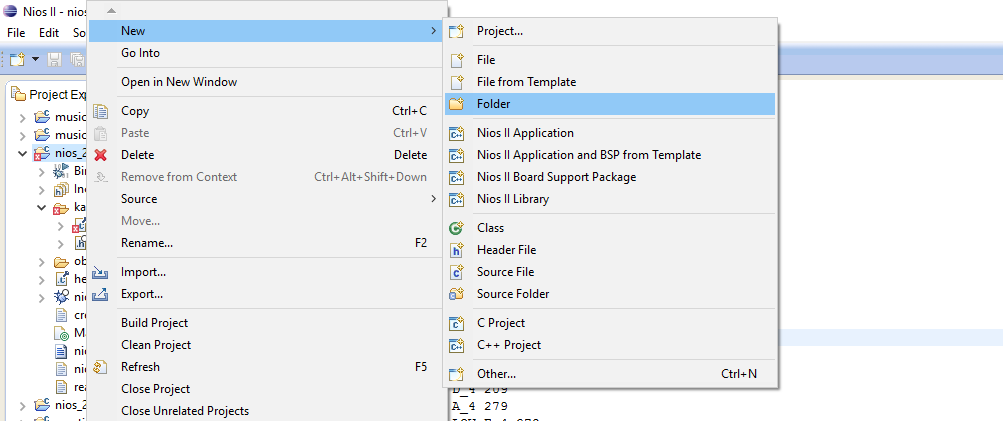
Task: Select Folder in New submenu
Action: click(610, 104)
